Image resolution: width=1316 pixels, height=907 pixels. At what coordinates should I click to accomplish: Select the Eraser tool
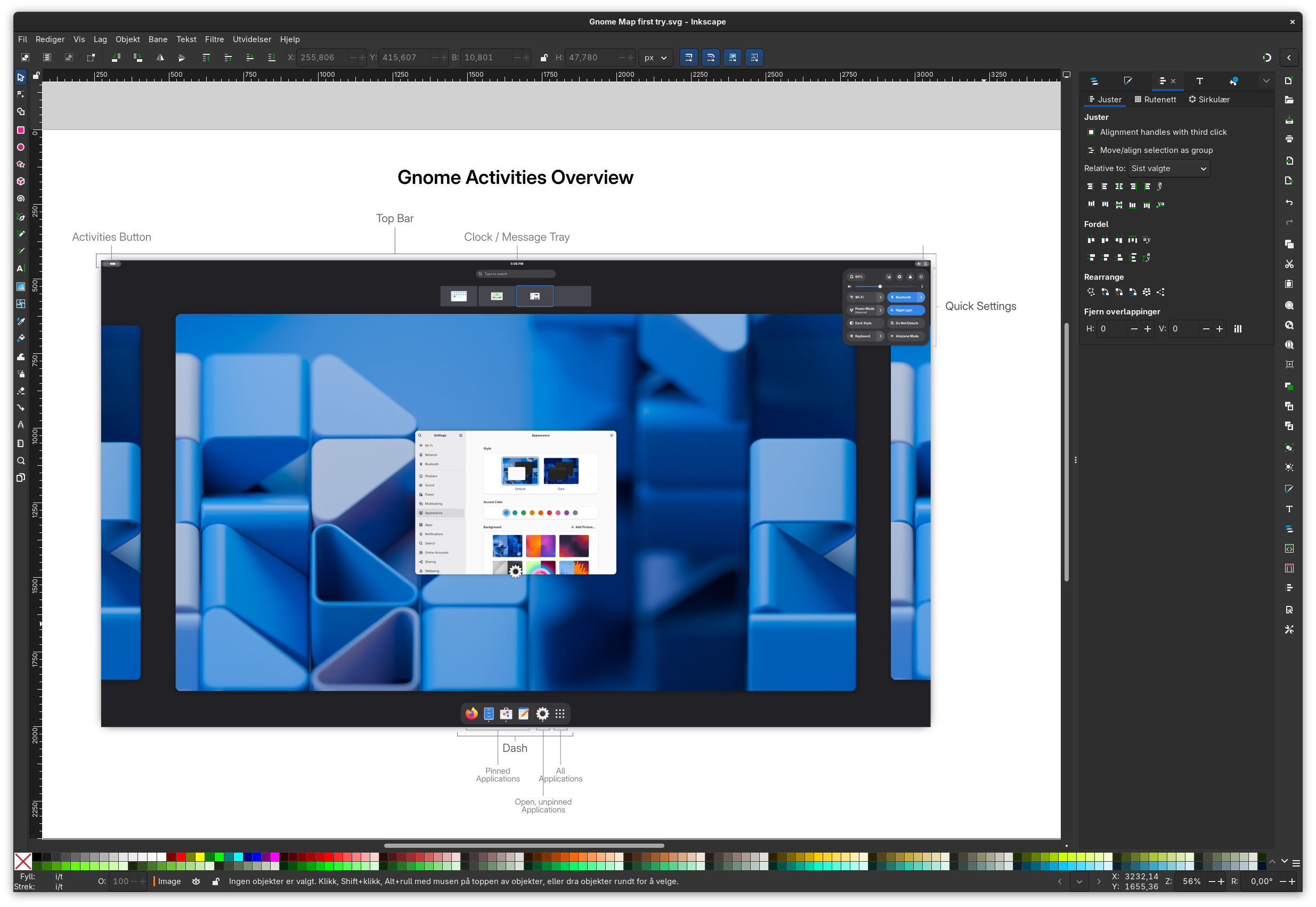20,391
